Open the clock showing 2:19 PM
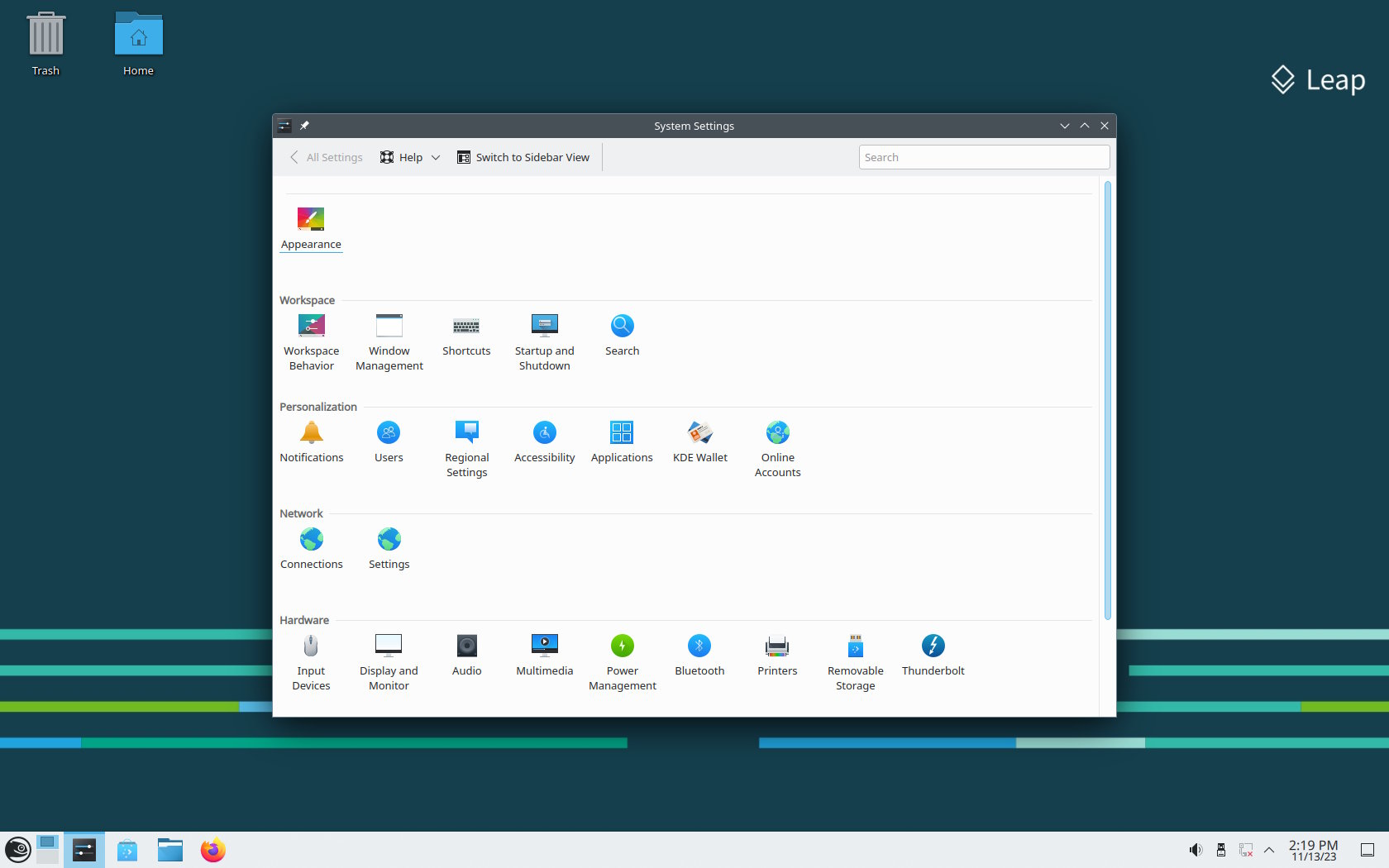1389x868 pixels. coord(1313,850)
